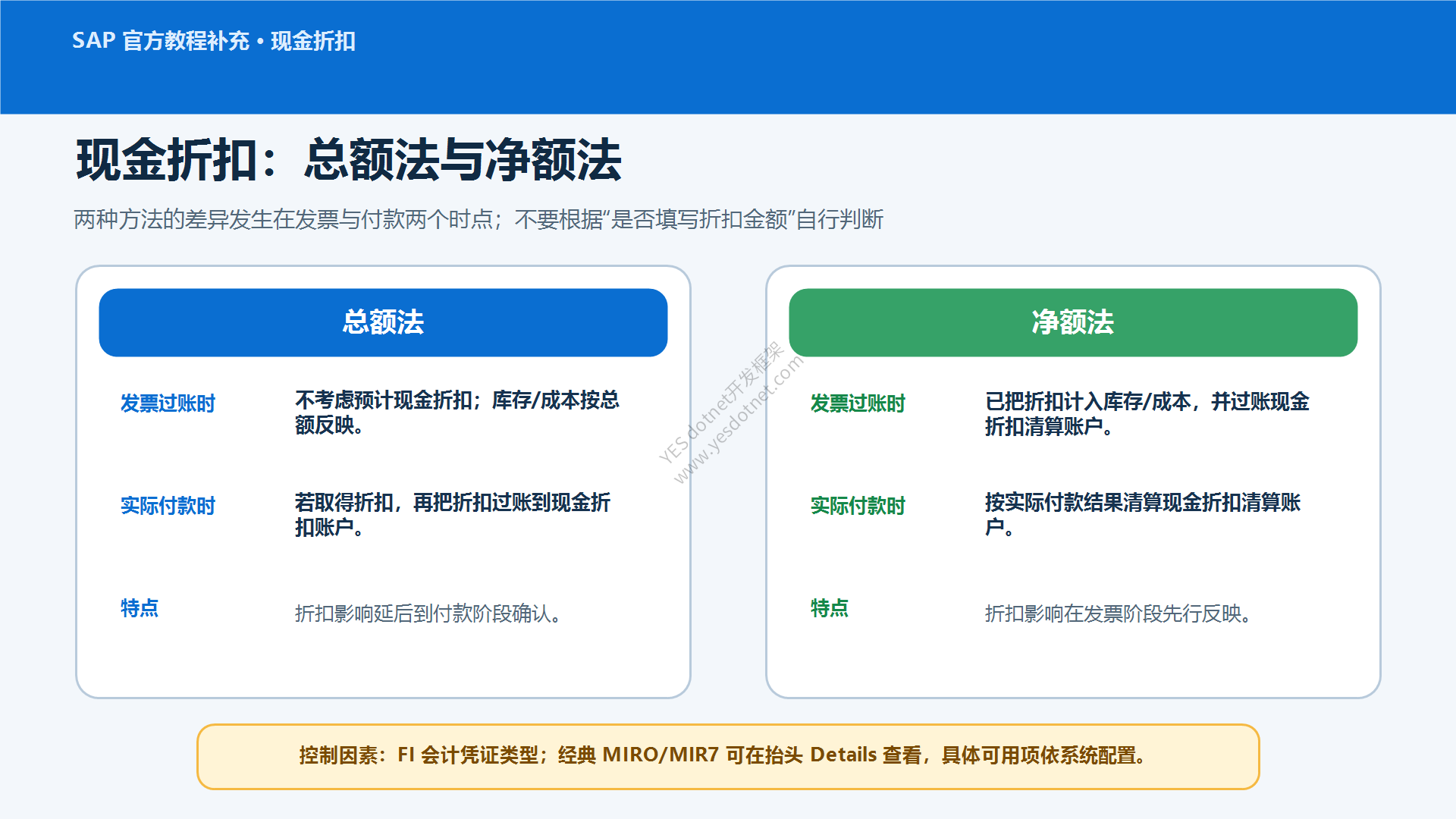1456x819 pixels.
Task: Click the green '净额法' header banner
Action: [x=1073, y=322]
